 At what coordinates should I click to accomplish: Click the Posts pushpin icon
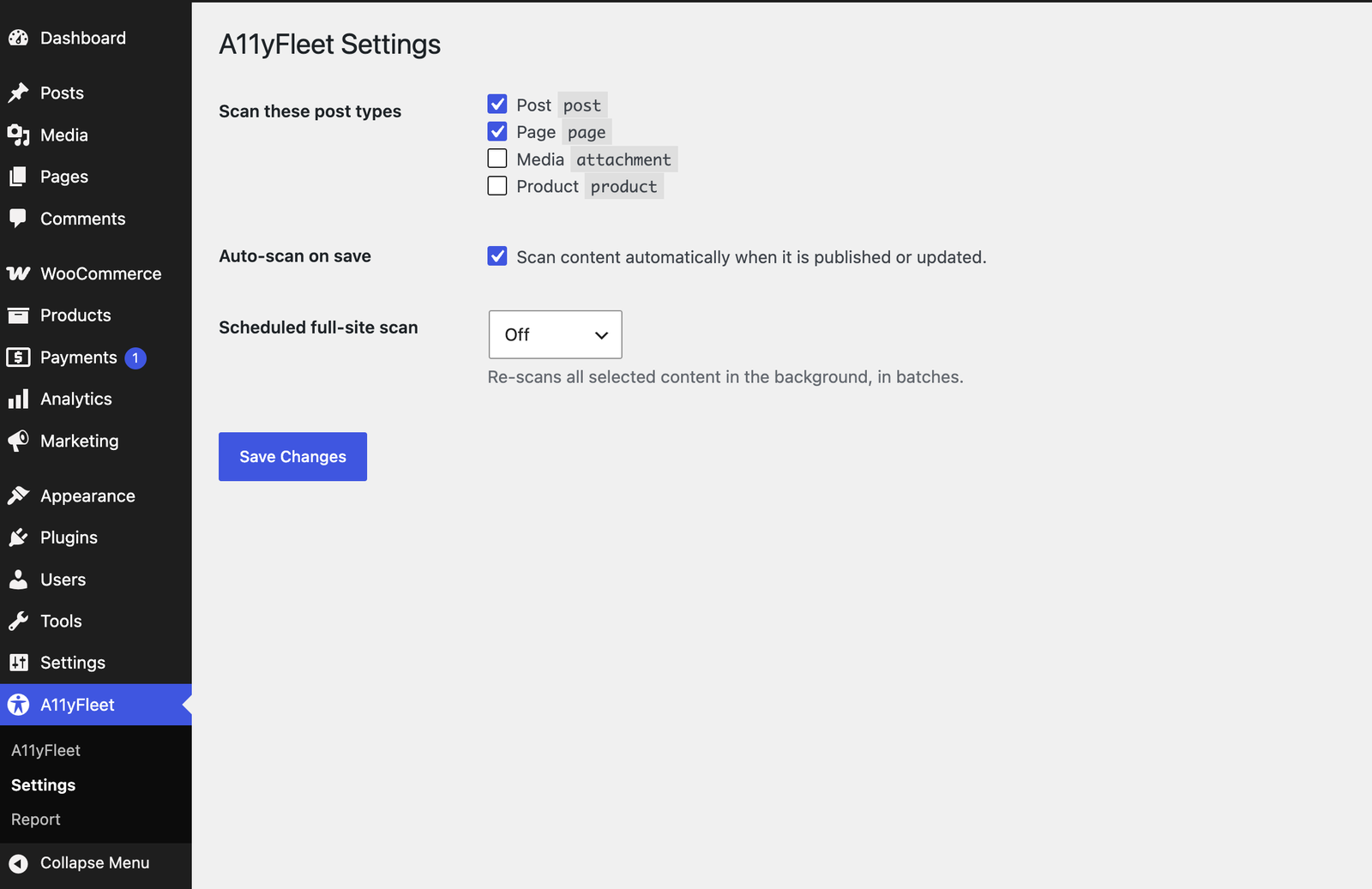click(x=18, y=93)
